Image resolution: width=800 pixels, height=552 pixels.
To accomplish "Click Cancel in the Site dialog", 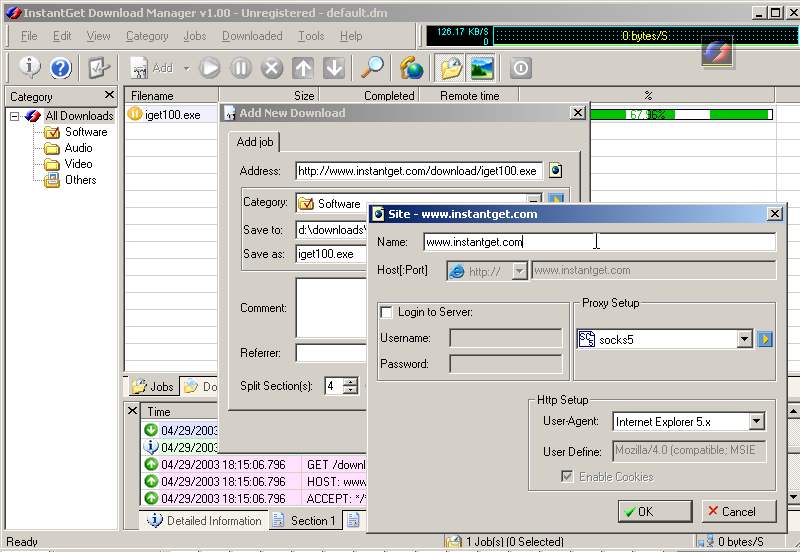I will coord(739,511).
